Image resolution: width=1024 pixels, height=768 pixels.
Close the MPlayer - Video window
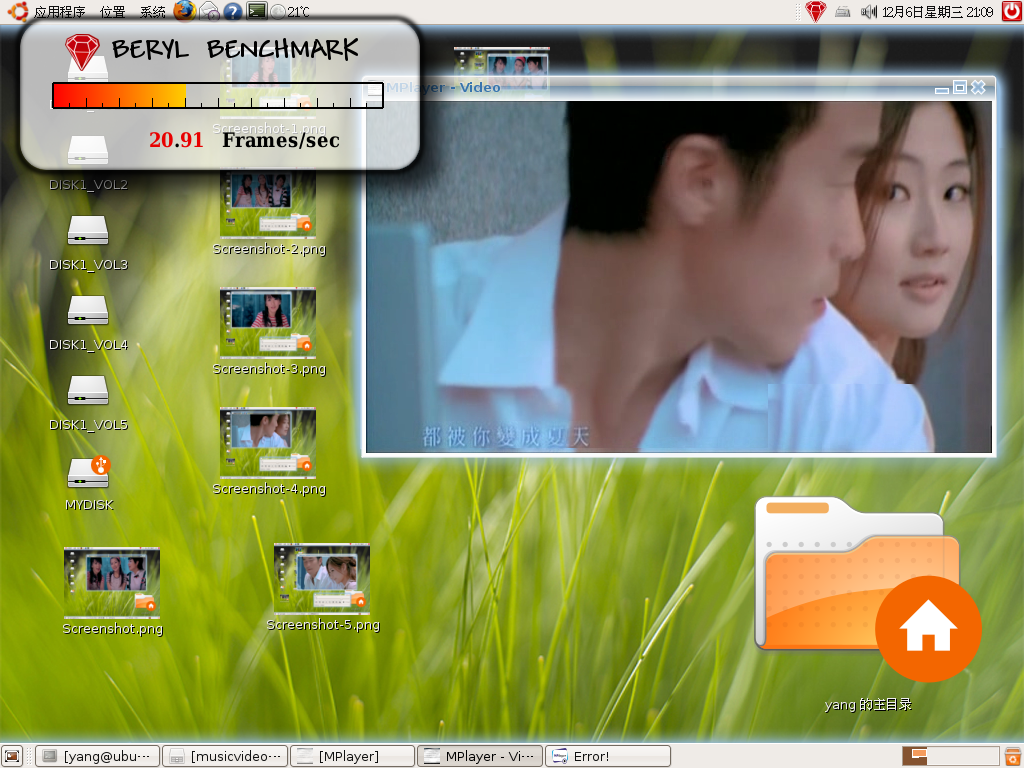tap(978, 88)
